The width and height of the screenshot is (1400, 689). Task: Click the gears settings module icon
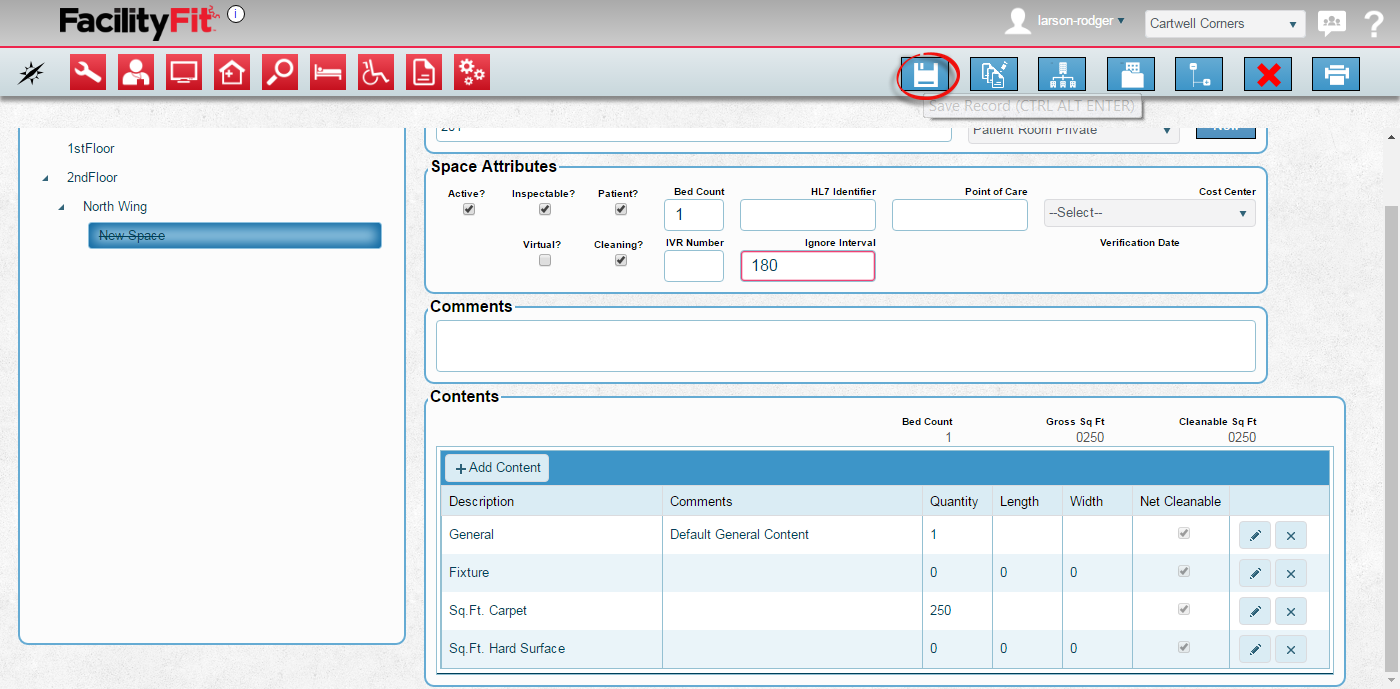coord(472,73)
